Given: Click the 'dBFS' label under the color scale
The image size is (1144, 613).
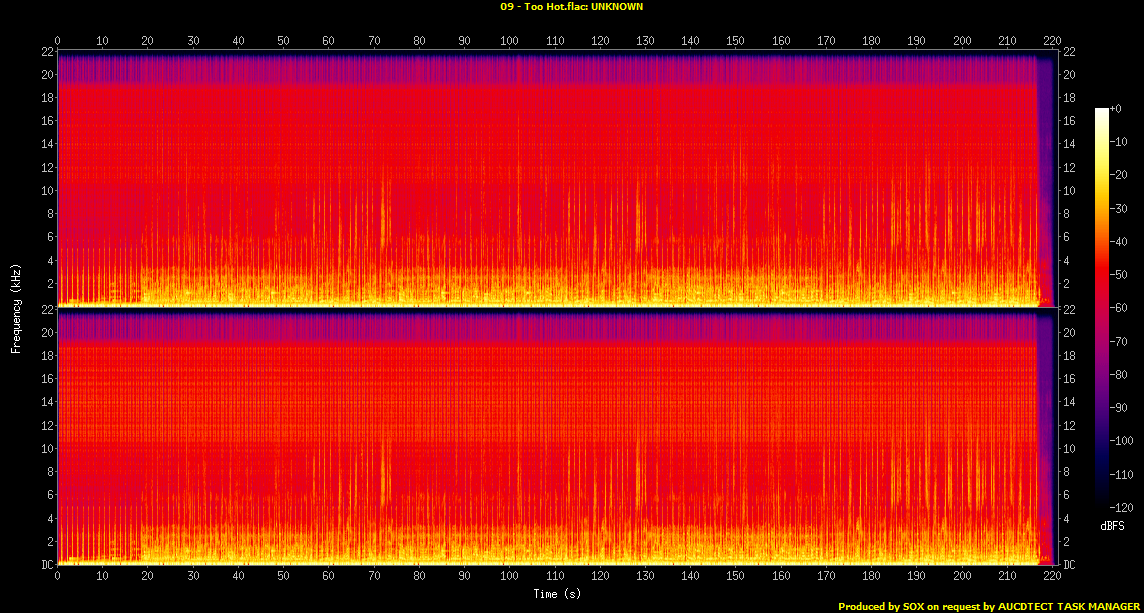Looking at the screenshot, I should tap(1113, 526).
